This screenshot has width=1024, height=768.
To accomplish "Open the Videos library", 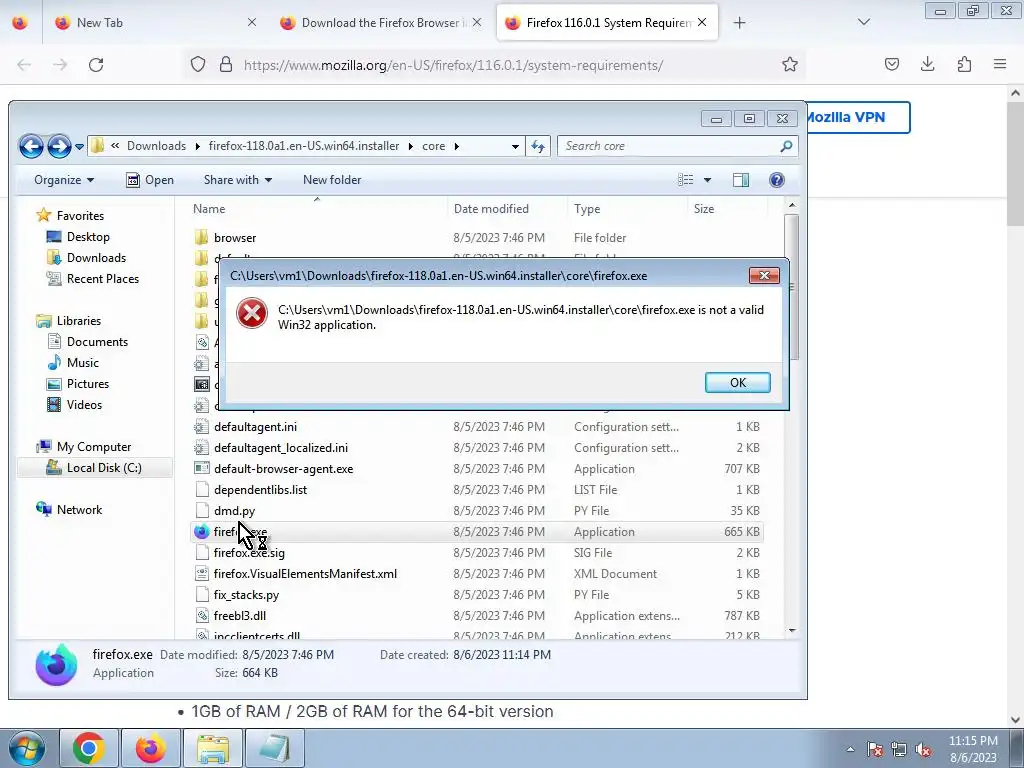I will coord(84,404).
